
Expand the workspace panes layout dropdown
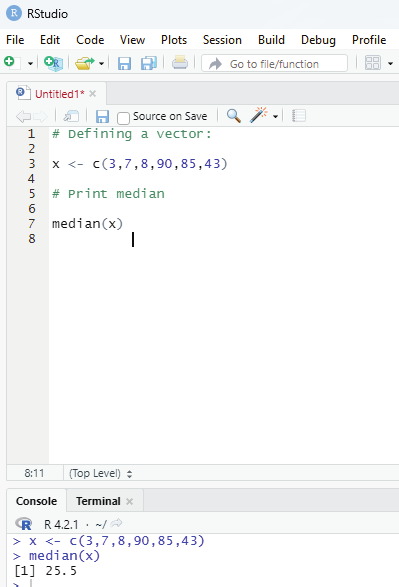pos(390,64)
